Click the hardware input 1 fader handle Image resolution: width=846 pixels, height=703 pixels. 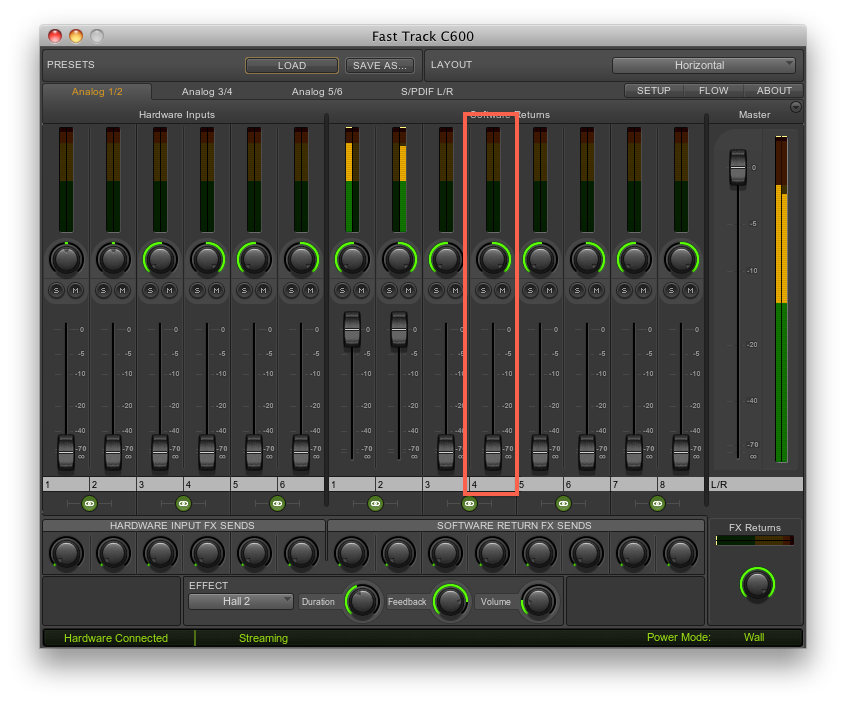point(66,452)
